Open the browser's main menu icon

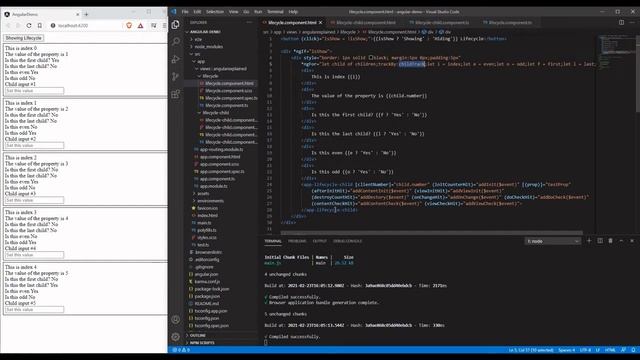click(x=164, y=25)
